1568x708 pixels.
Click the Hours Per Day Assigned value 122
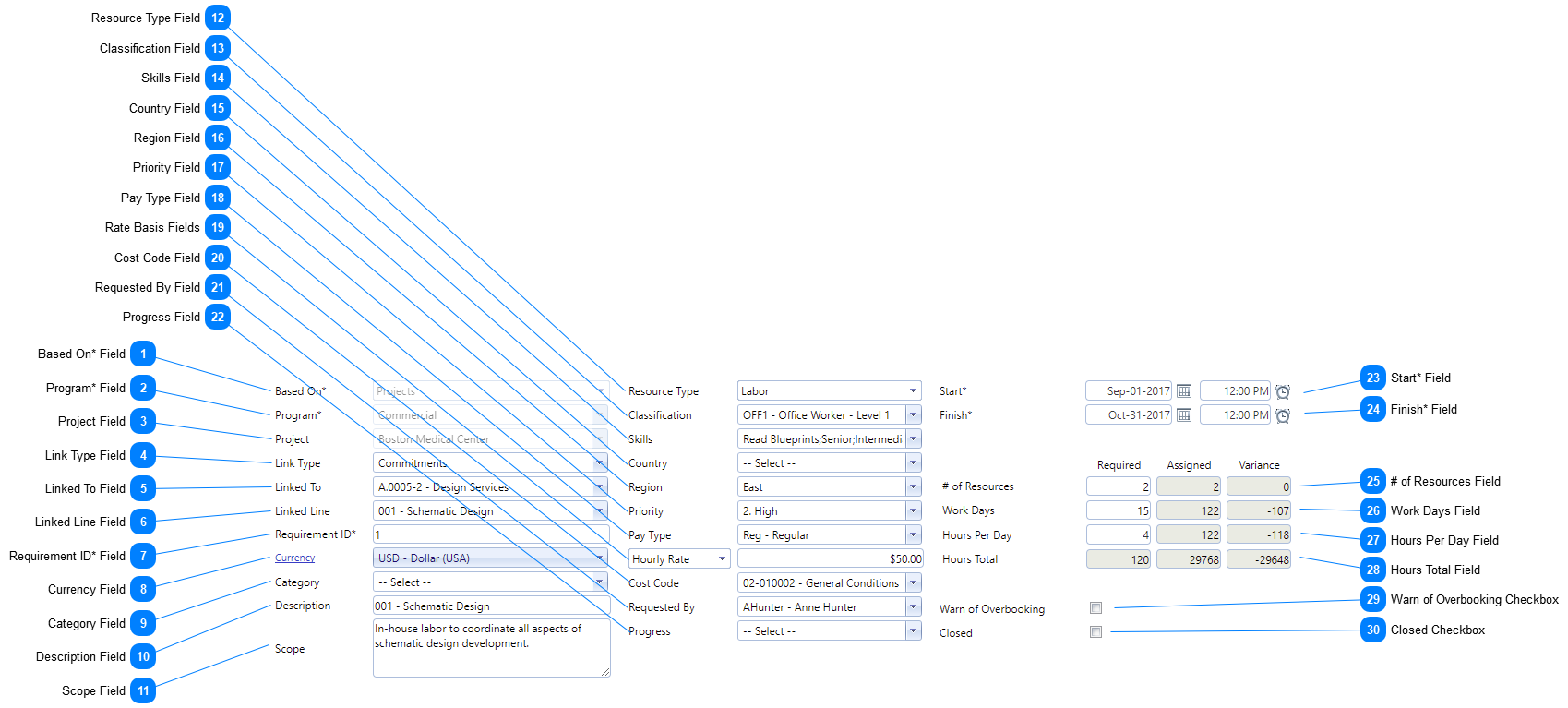point(1189,534)
